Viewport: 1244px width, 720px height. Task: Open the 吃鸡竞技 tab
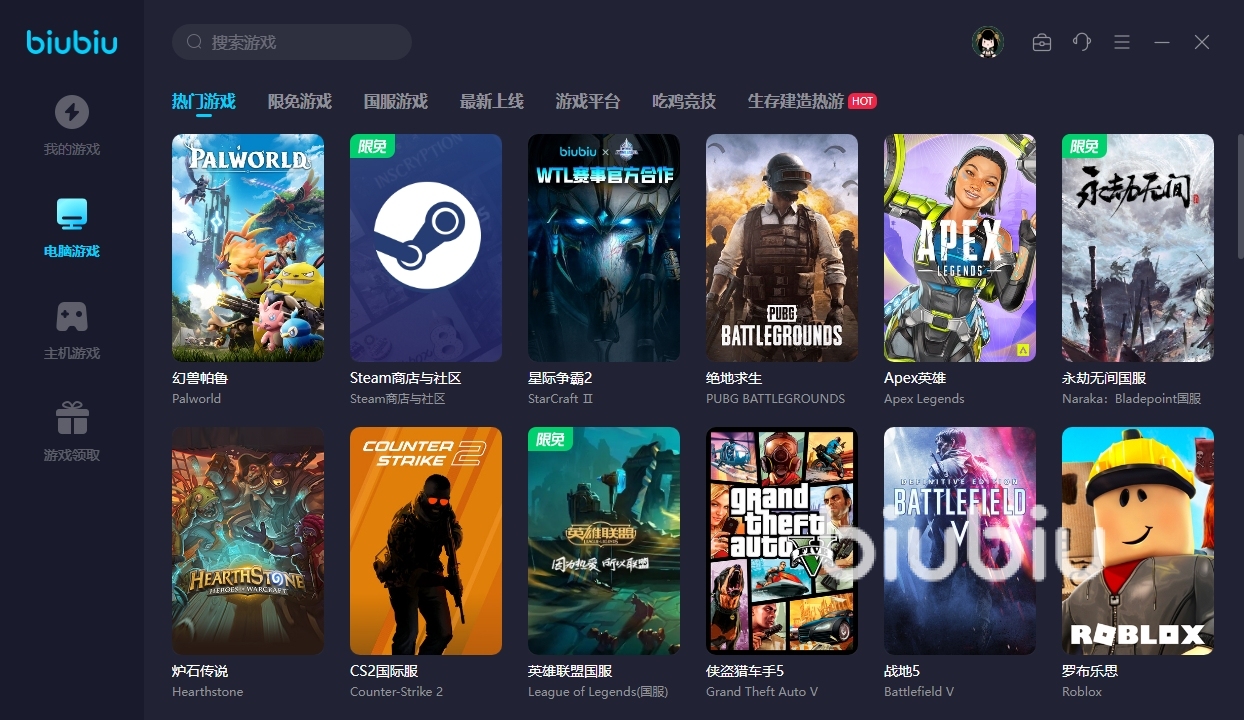pos(683,101)
